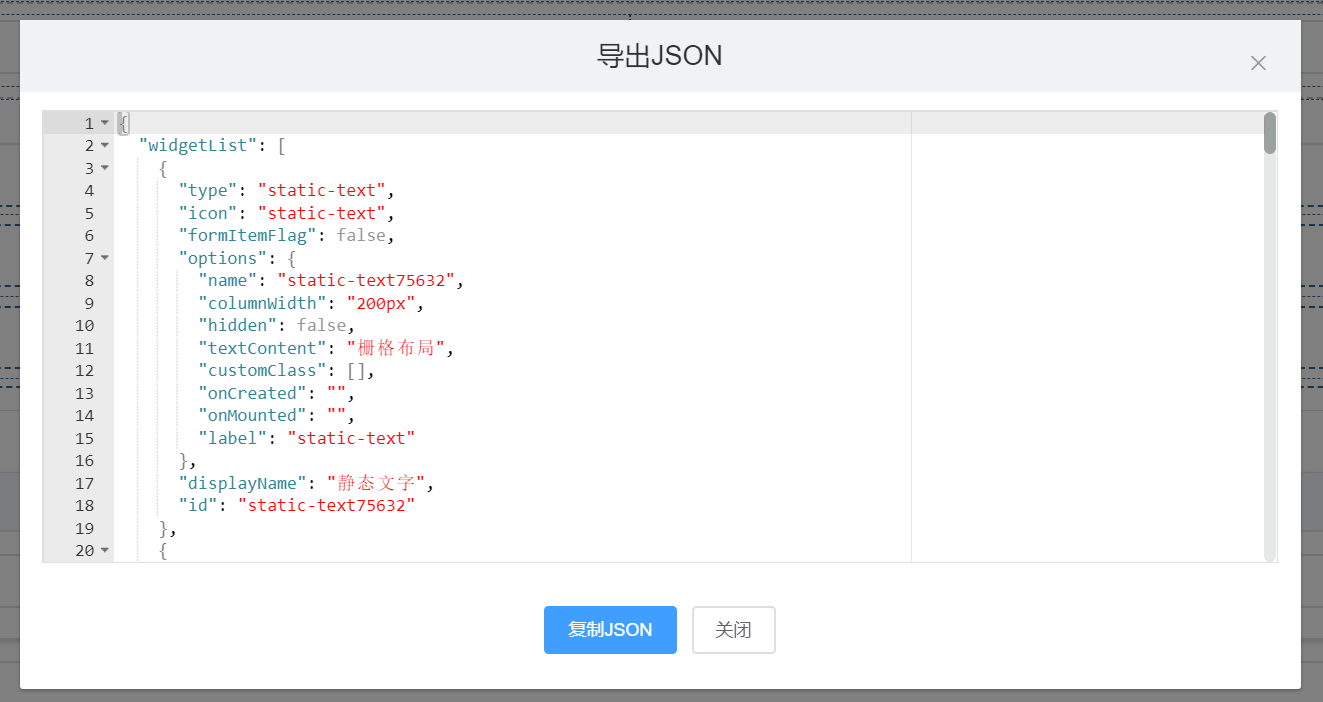Place cursor on "static-text75632" name value
This screenshot has height=702, width=1323.
(x=371, y=281)
